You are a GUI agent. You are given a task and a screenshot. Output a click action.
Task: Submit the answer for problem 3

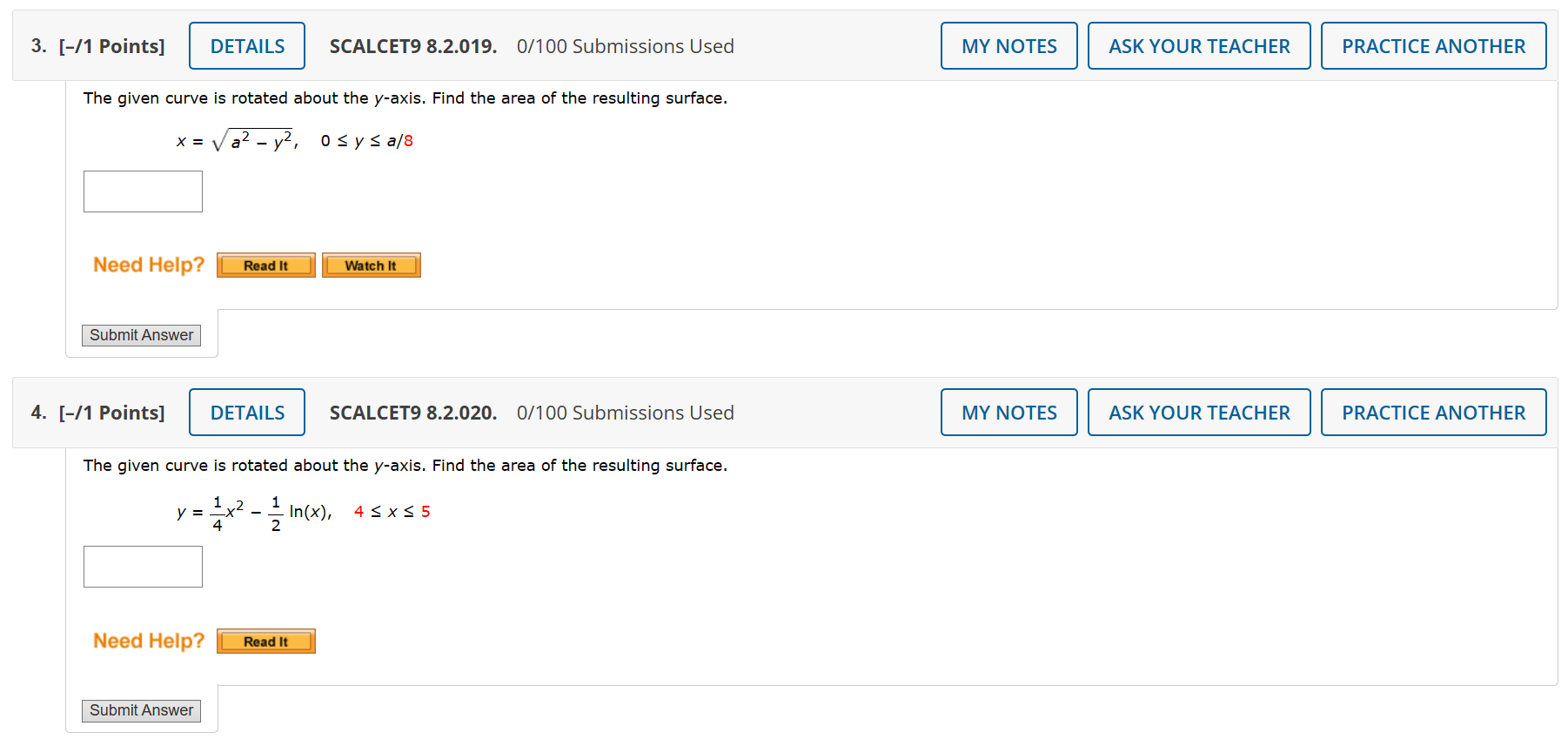click(x=140, y=334)
